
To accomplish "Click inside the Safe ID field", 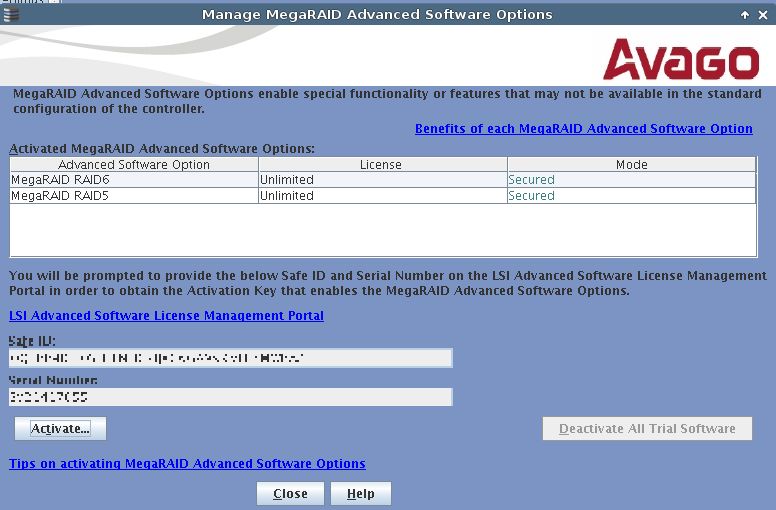I will 231,358.
